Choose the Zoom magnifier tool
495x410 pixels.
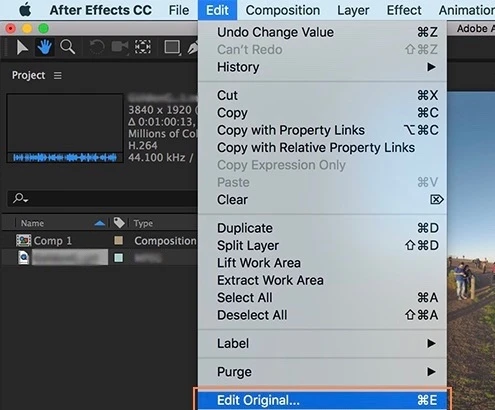(67, 47)
